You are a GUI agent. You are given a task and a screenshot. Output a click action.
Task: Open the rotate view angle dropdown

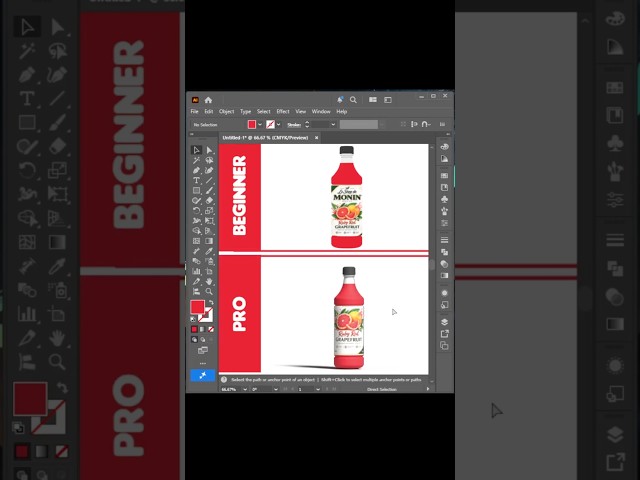click(x=276, y=389)
